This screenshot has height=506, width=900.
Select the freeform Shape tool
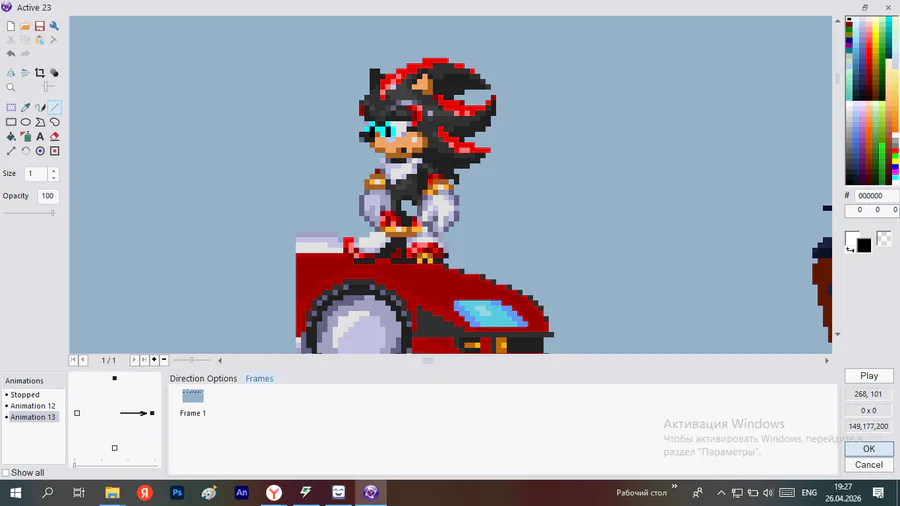pyautogui.click(x=55, y=122)
